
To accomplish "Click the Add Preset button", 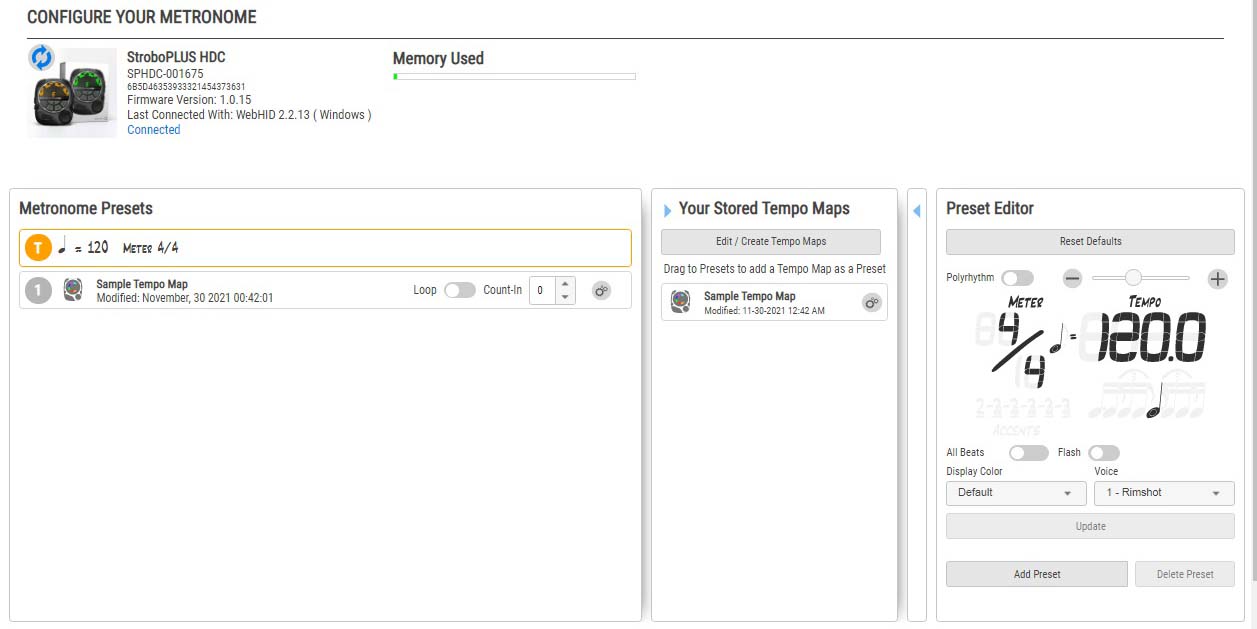I will (1037, 574).
